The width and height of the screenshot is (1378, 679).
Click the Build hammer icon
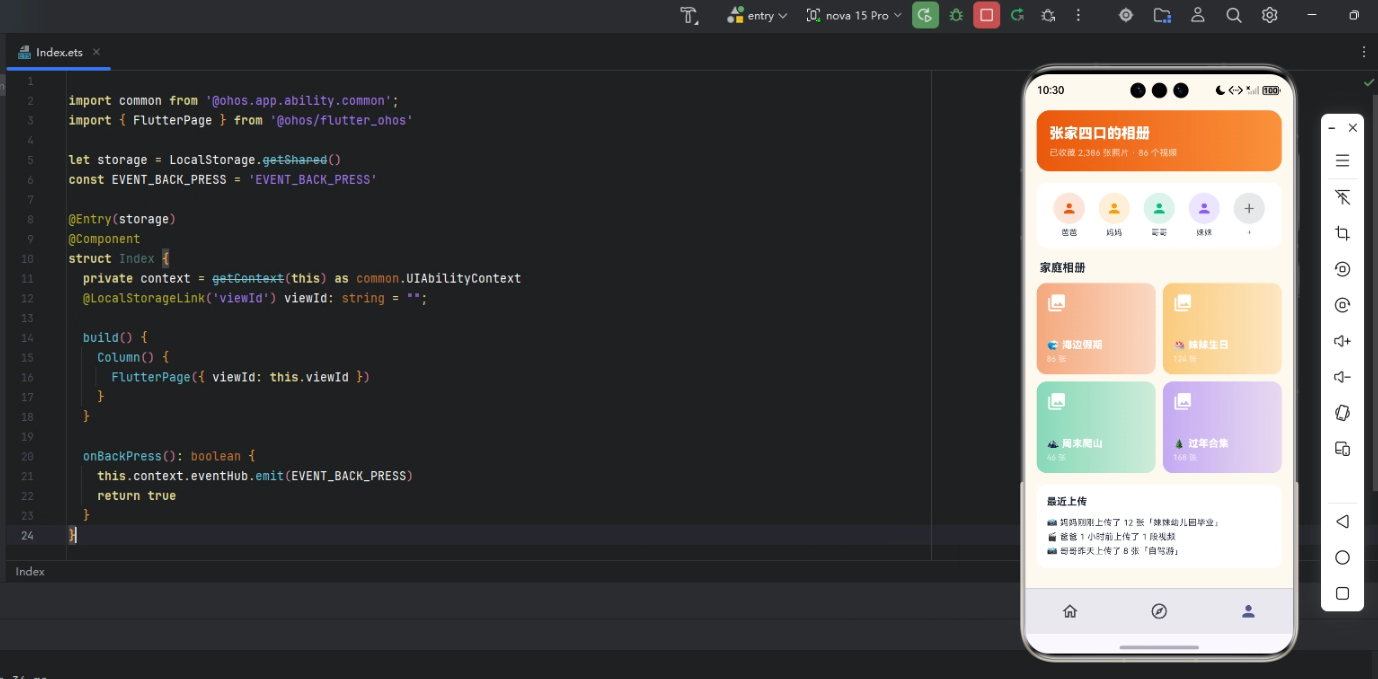coord(689,15)
